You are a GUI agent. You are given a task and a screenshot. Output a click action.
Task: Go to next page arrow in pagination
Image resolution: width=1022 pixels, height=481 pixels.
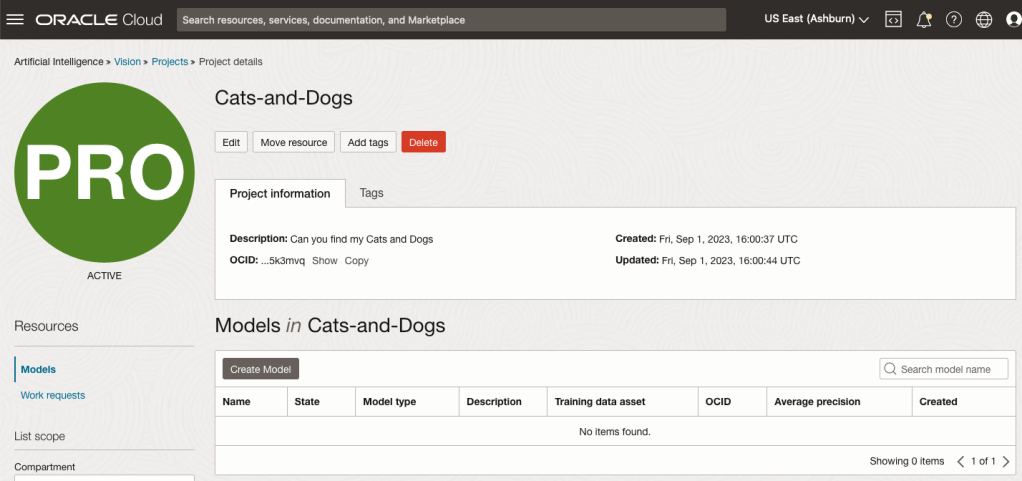pyautogui.click(x=1004, y=461)
